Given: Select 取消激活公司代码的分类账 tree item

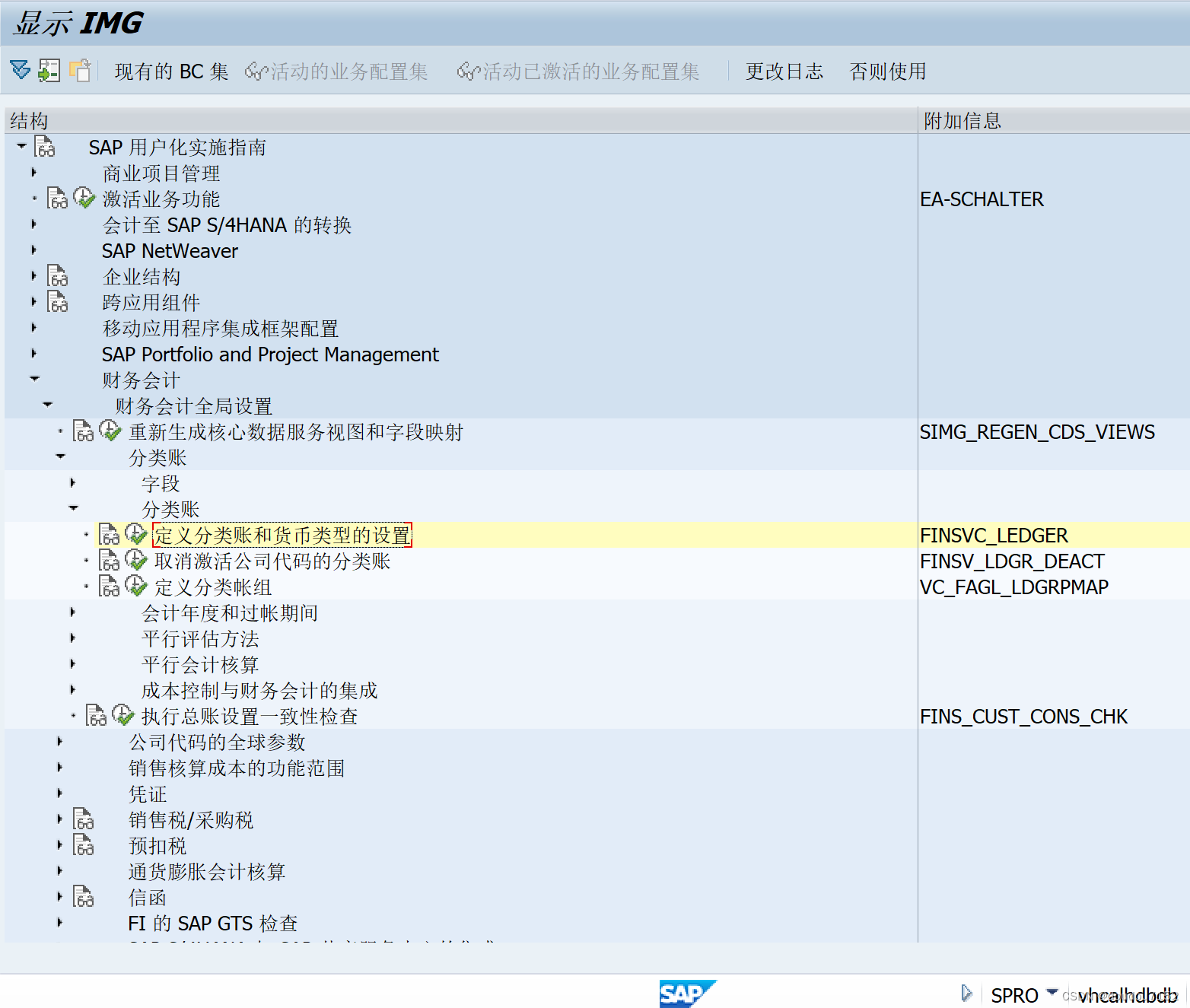Looking at the screenshot, I should tap(272, 561).
